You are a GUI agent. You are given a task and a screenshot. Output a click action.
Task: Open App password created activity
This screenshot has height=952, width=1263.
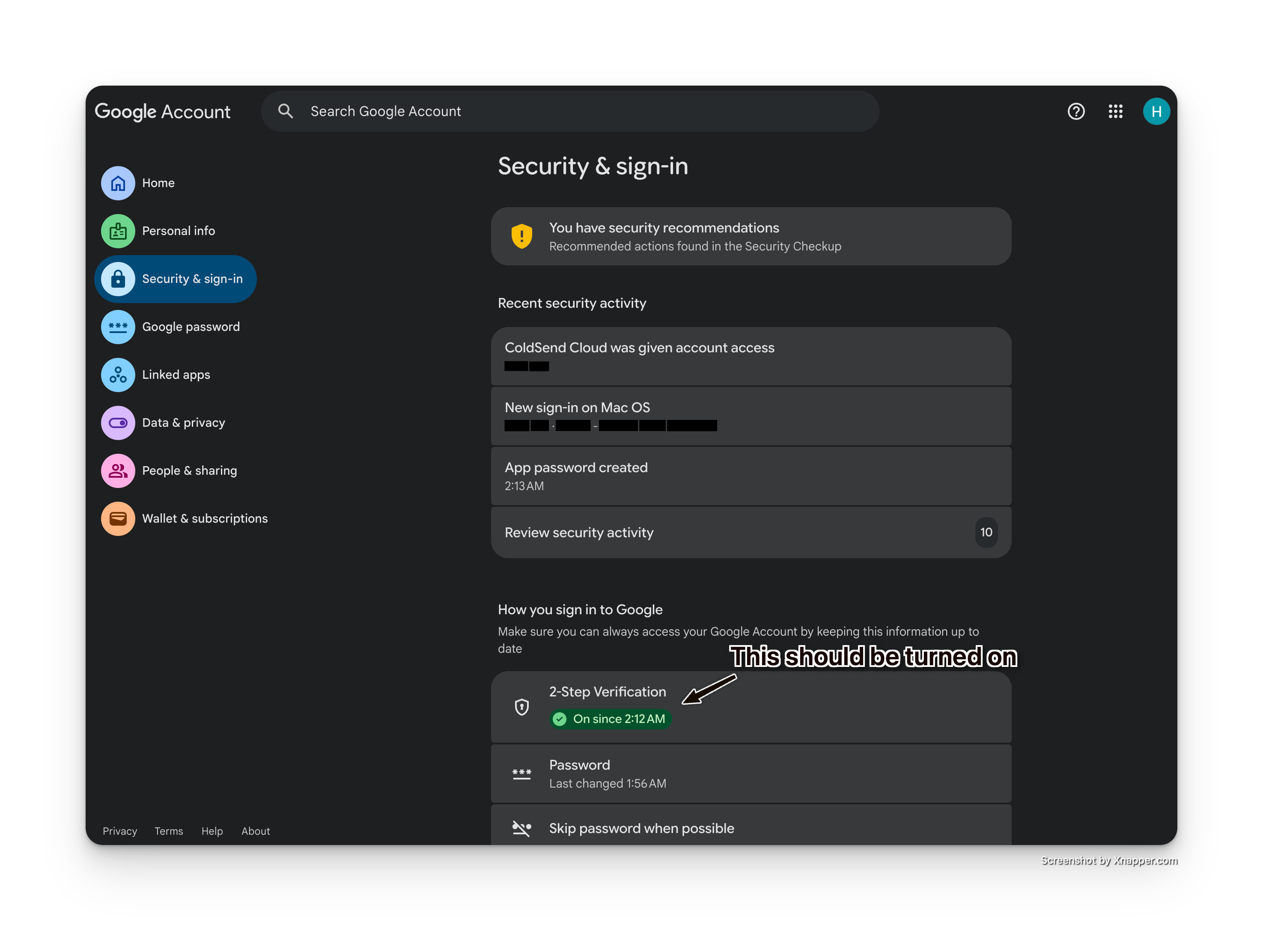pyautogui.click(x=751, y=476)
